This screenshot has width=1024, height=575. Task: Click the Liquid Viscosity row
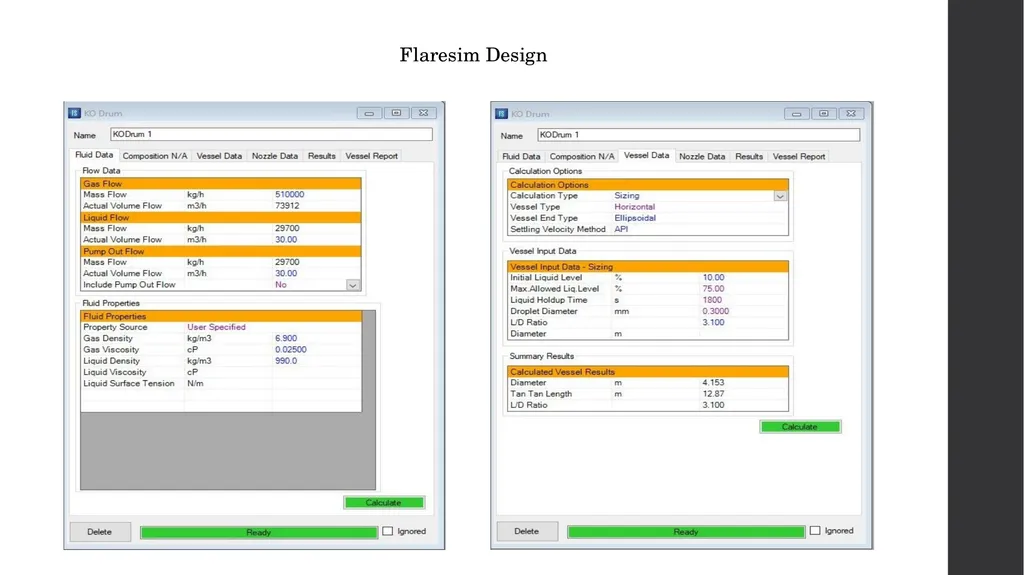point(221,372)
